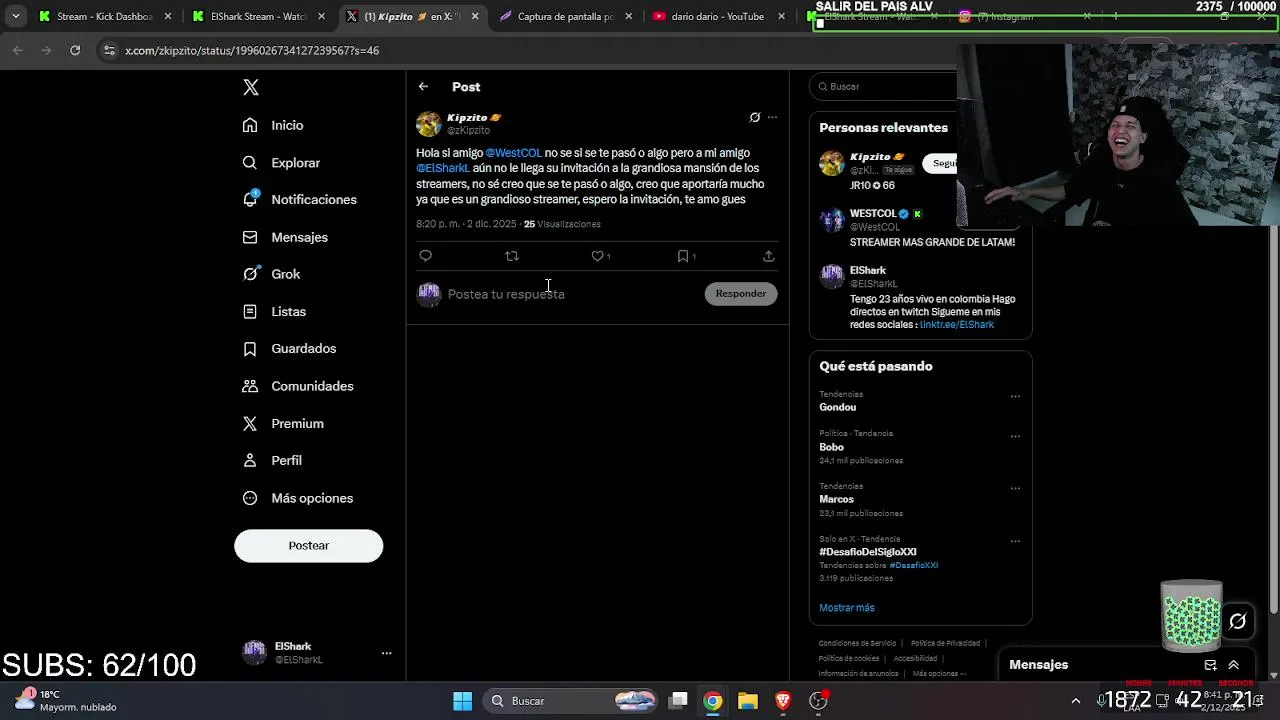Image resolution: width=1280 pixels, height=720 pixels.
Task: Go to Inicio home page
Action: 273,125
